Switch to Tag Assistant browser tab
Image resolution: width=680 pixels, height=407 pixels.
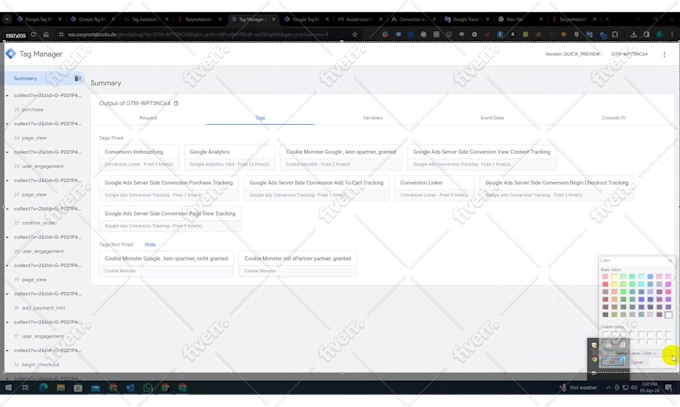tap(145, 19)
